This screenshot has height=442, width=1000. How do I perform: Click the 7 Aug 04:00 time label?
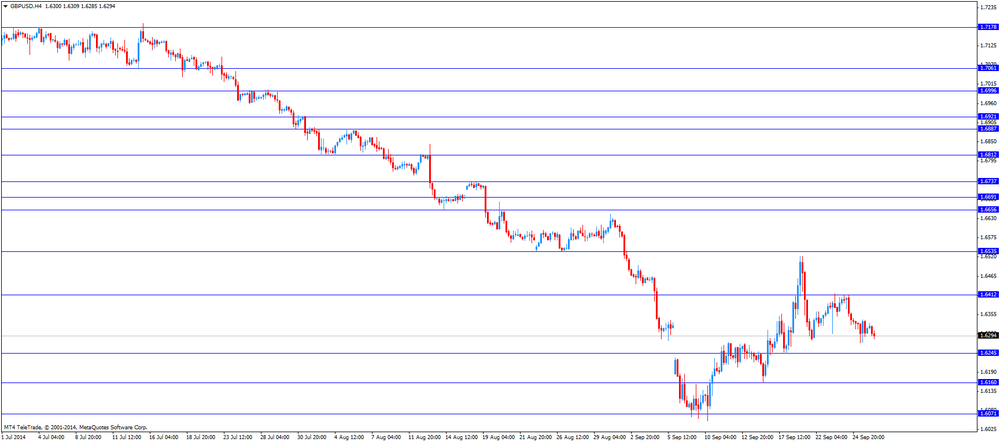(x=387, y=438)
